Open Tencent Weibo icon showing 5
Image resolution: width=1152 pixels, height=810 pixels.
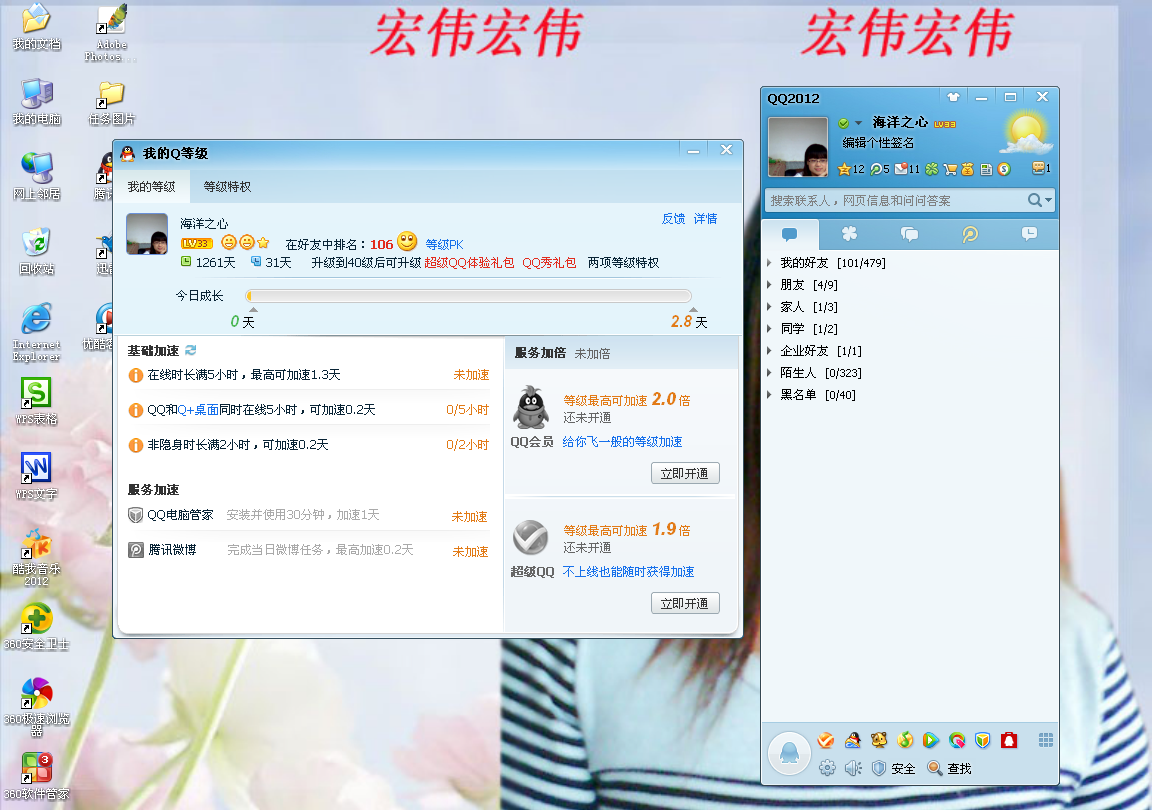pos(876,169)
